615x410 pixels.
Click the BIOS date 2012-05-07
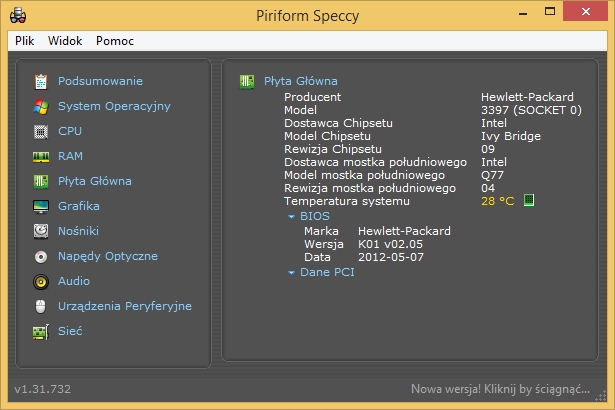391,257
